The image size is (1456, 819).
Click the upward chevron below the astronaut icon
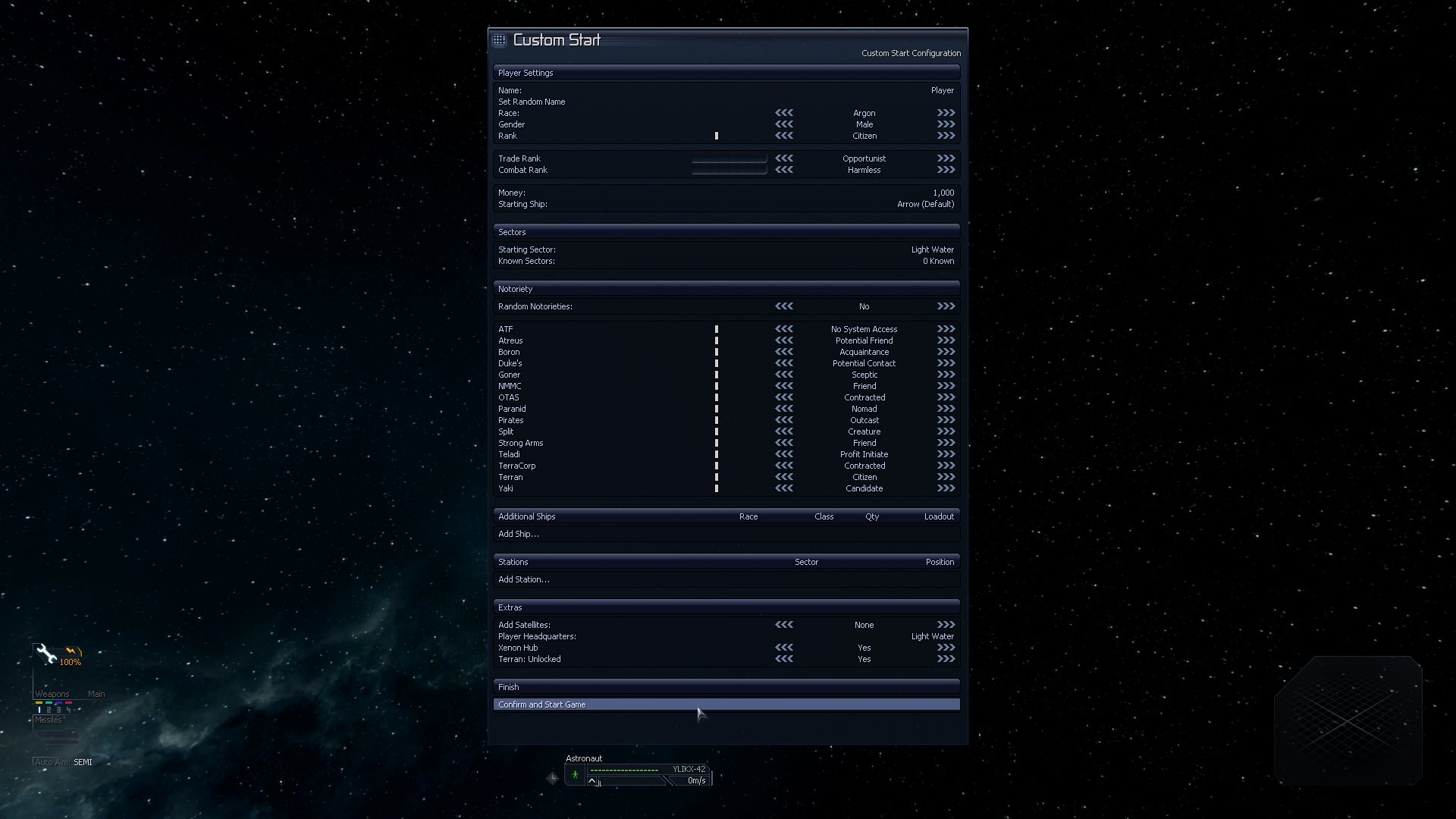tap(592, 781)
